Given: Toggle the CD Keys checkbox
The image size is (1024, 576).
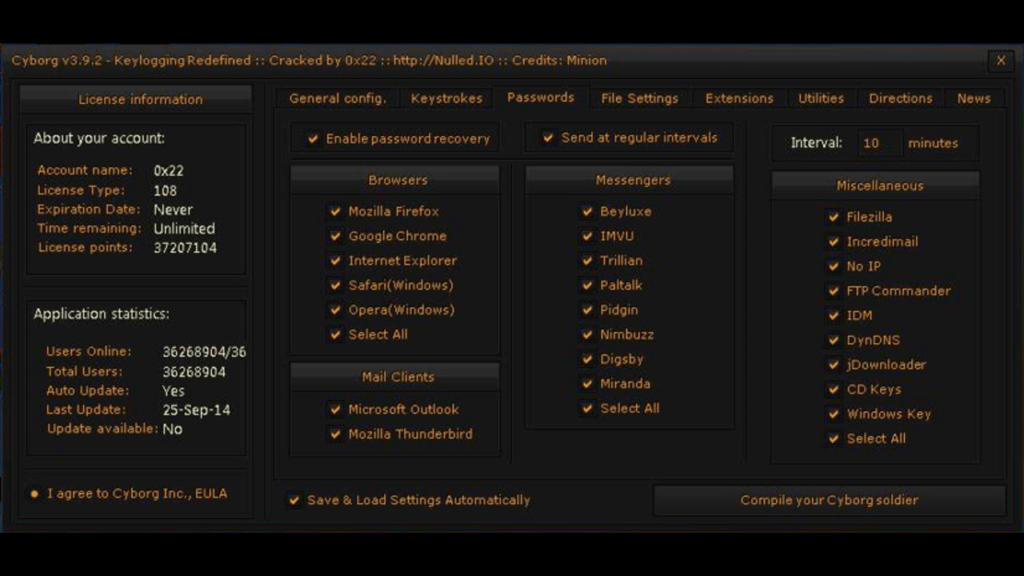Looking at the screenshot, I should [834, 389].
